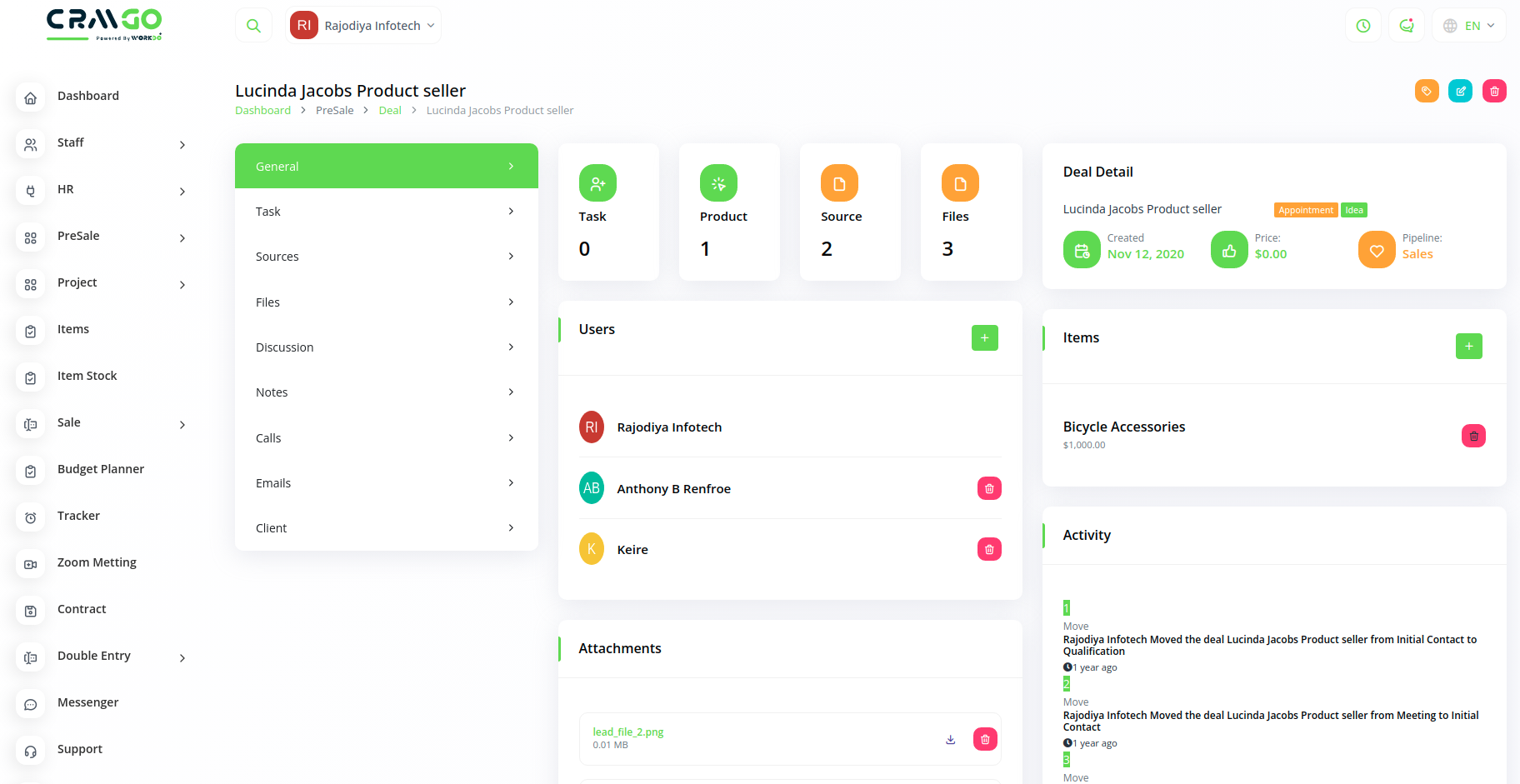Open Item Stock in the sidebar

coord(87,376)
